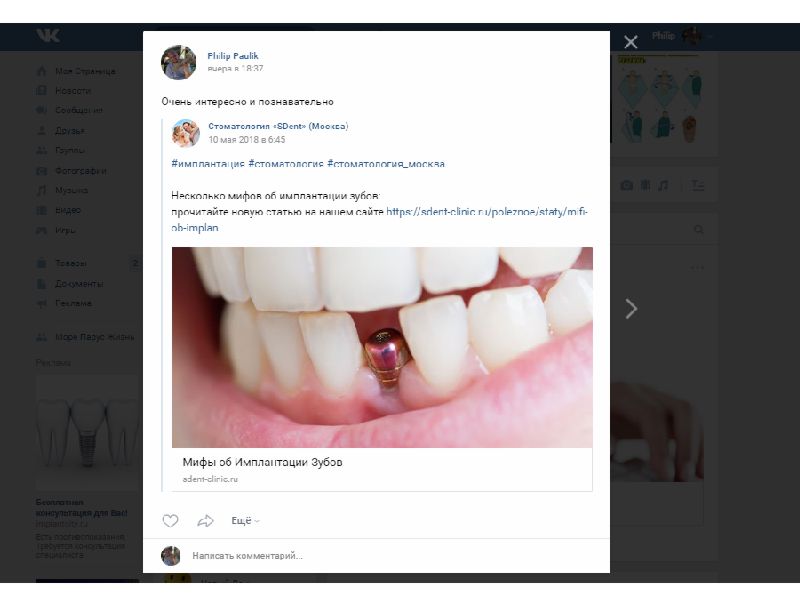Click the #имплантация hashtag
The image size is (800, 600).
coord(208,164)
